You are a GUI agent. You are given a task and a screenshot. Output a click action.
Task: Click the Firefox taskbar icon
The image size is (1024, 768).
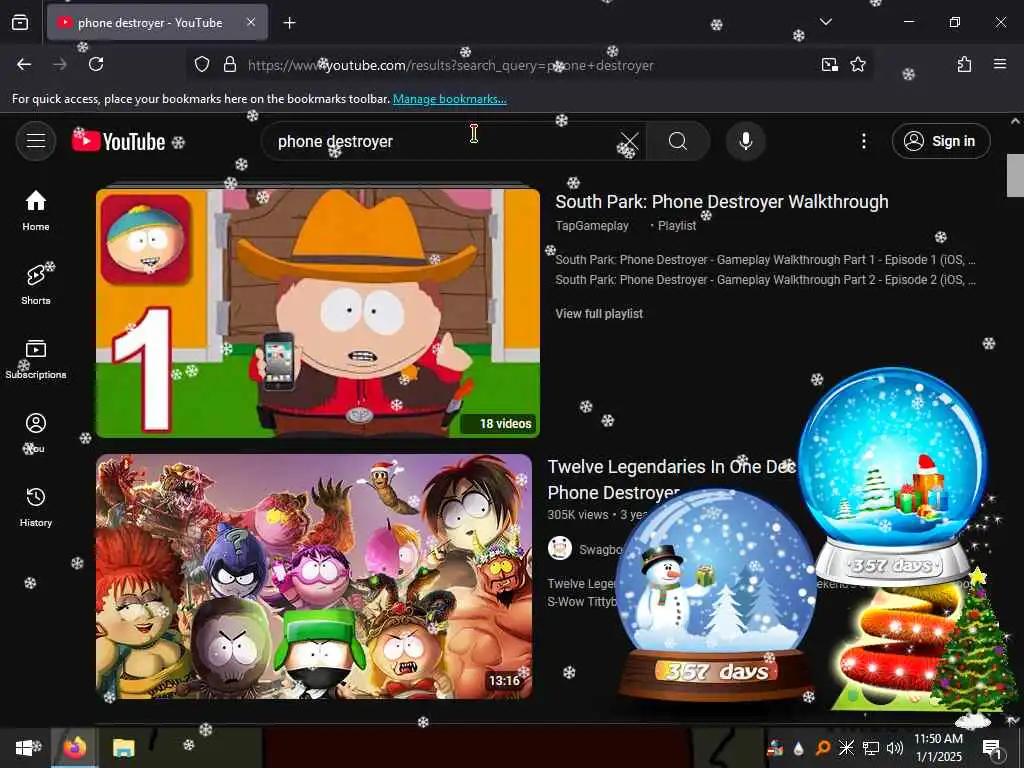tap(74, 747)
